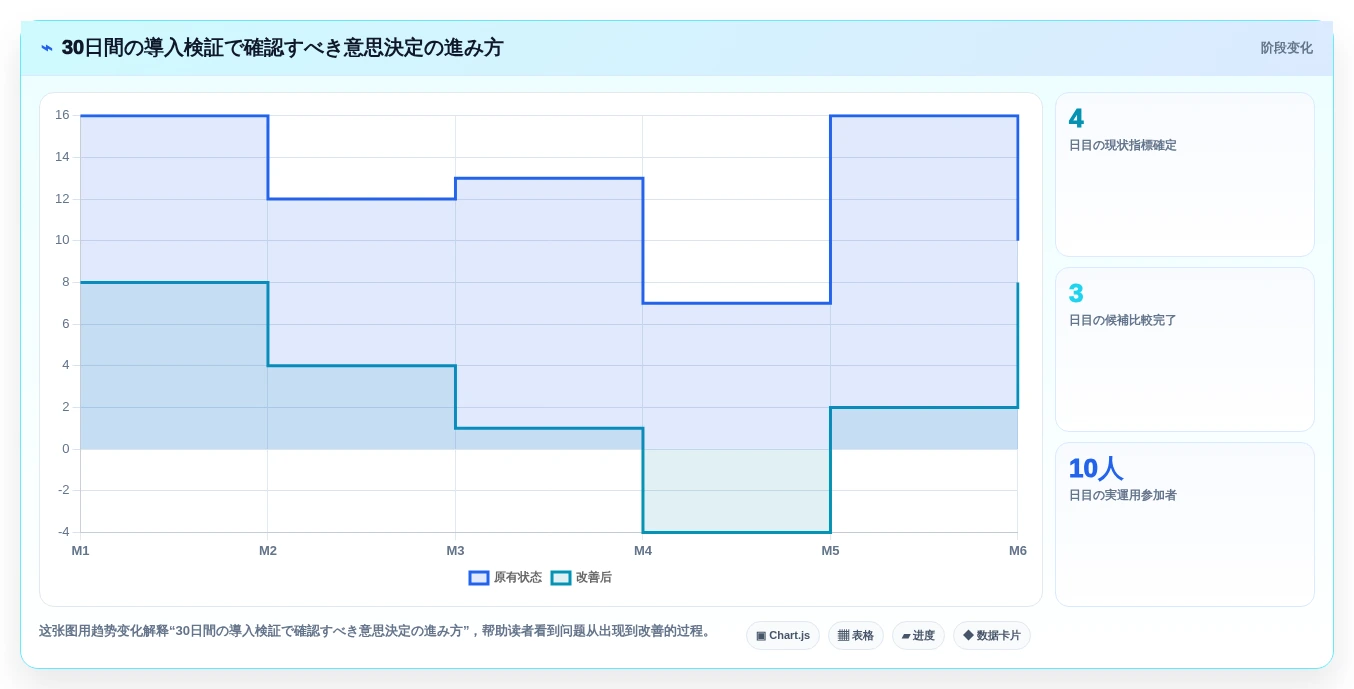Screen dimensions: 1354x689
Task: Click the M4 axis label
Action: coord(643,551)
